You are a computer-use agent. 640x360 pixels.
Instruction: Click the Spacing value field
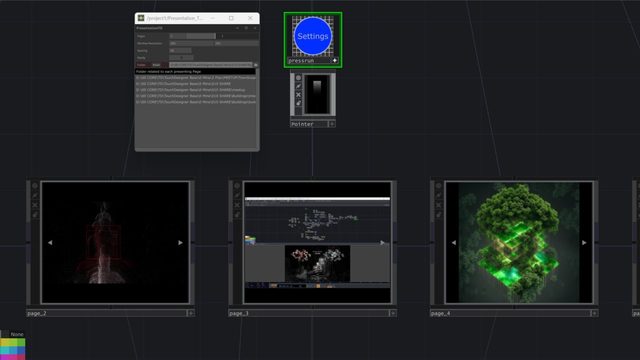tap(180, 51)
